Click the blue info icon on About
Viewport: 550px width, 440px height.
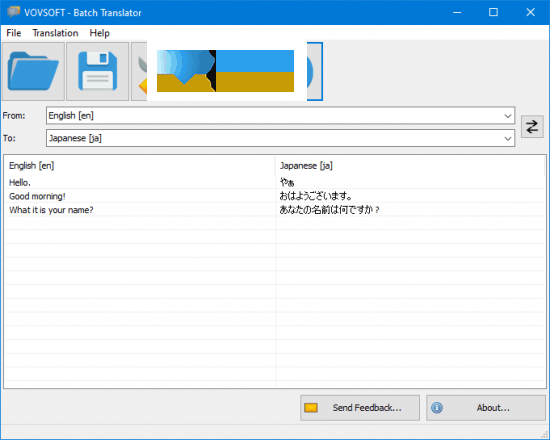(437, 408)
